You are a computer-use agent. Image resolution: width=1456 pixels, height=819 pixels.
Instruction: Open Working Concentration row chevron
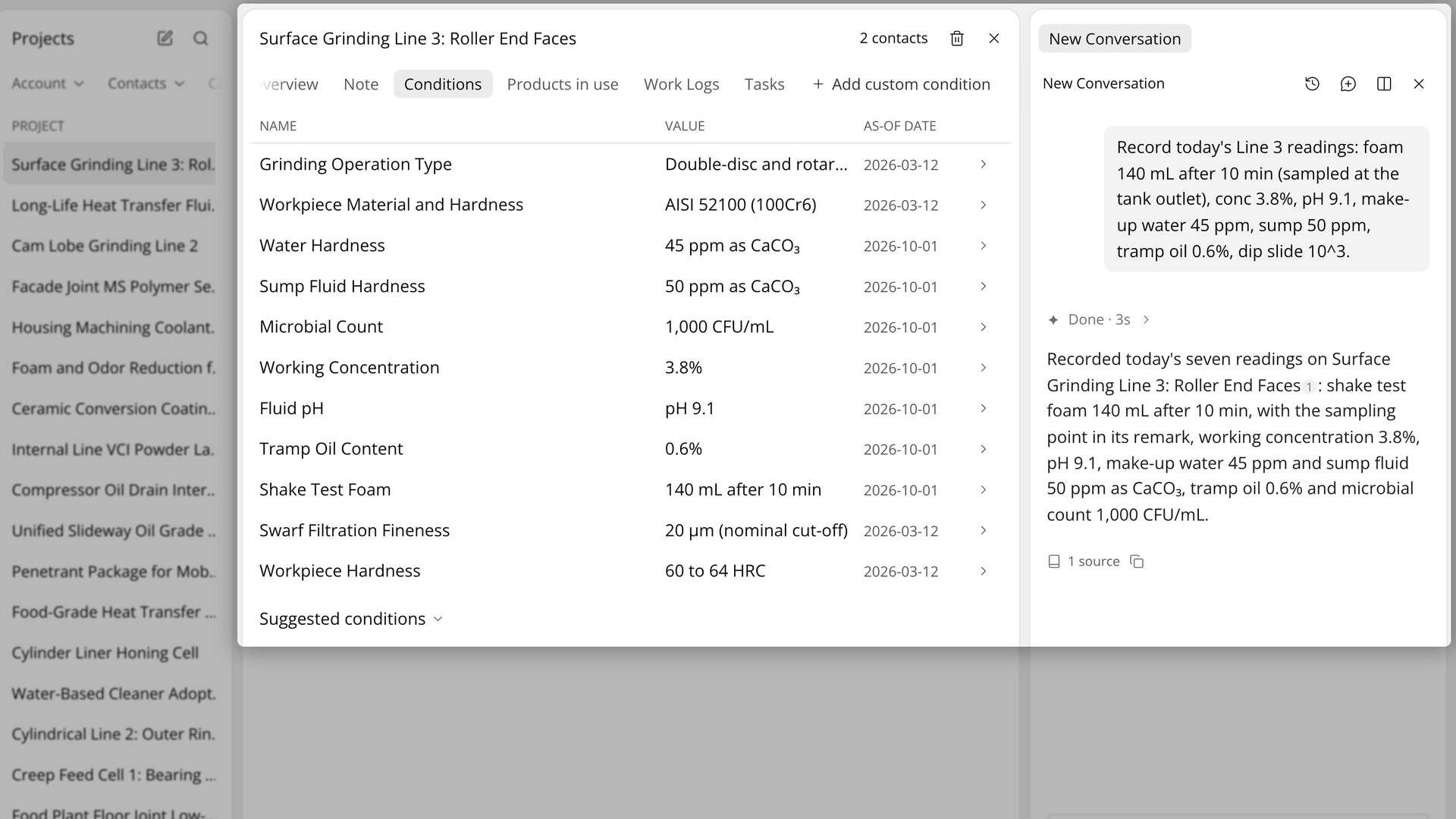point(984,368)
